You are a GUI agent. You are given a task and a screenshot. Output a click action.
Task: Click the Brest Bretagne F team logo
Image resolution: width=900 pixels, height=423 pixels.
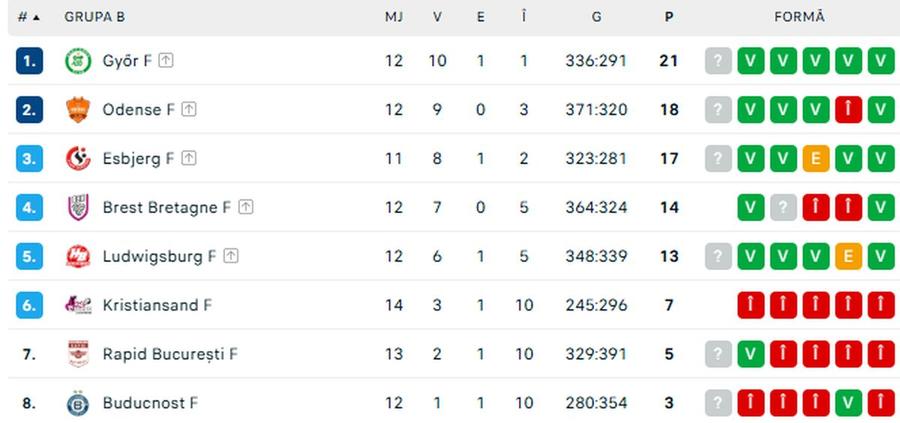(78, 207)
